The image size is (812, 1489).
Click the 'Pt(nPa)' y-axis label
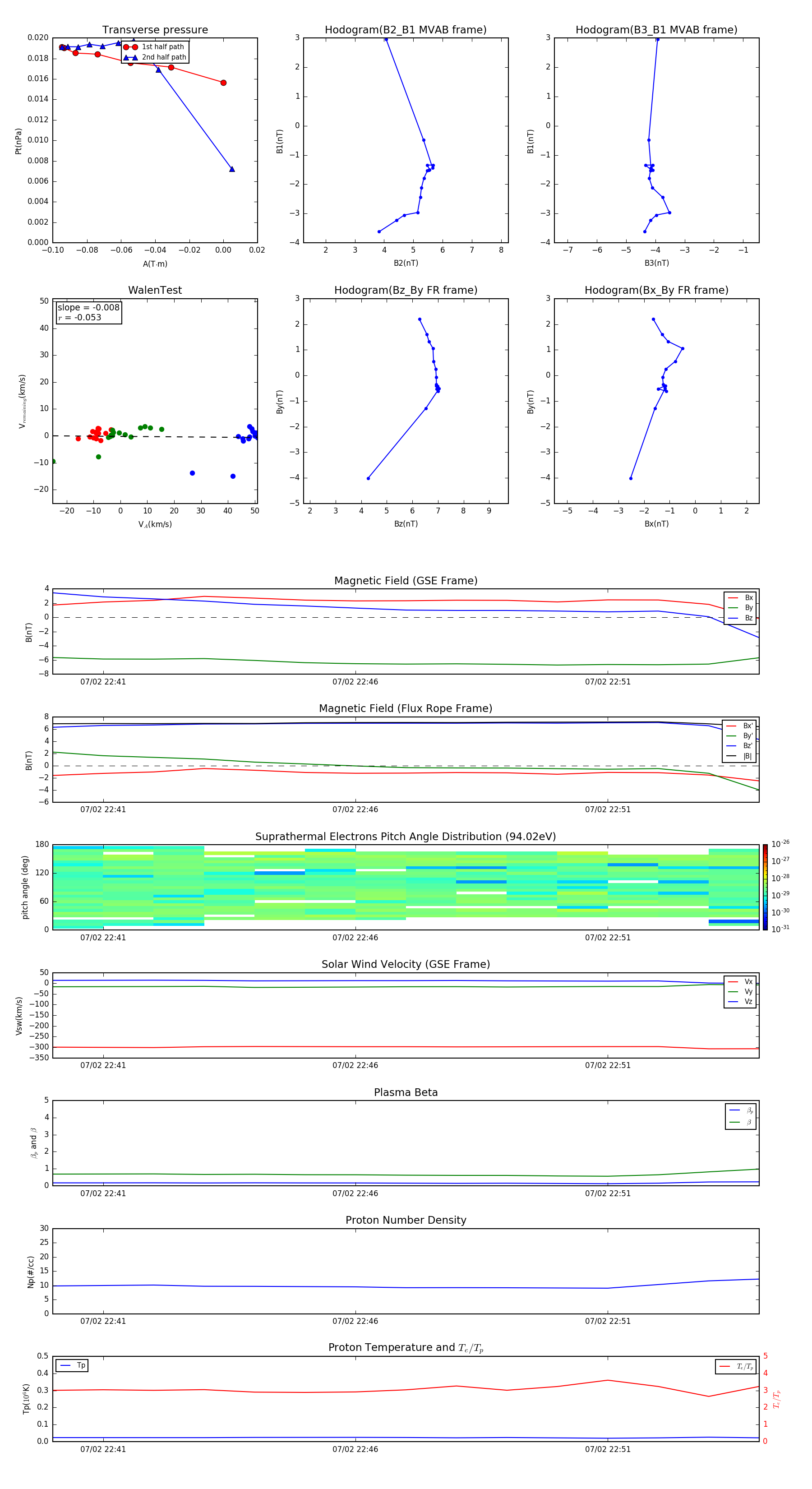point(18,141)
